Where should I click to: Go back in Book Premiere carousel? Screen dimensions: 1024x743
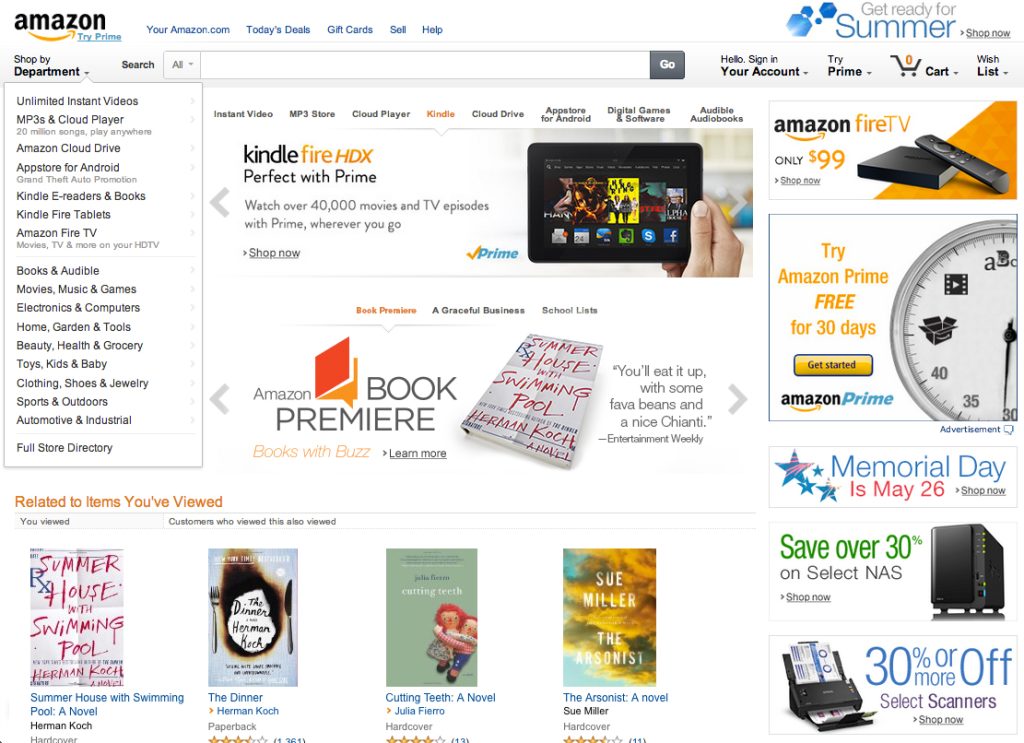220,399
